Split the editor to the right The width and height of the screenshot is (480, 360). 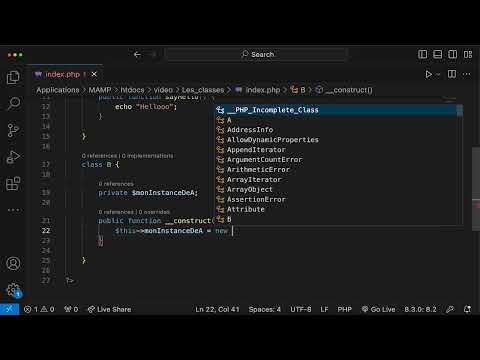click(452, 74)
